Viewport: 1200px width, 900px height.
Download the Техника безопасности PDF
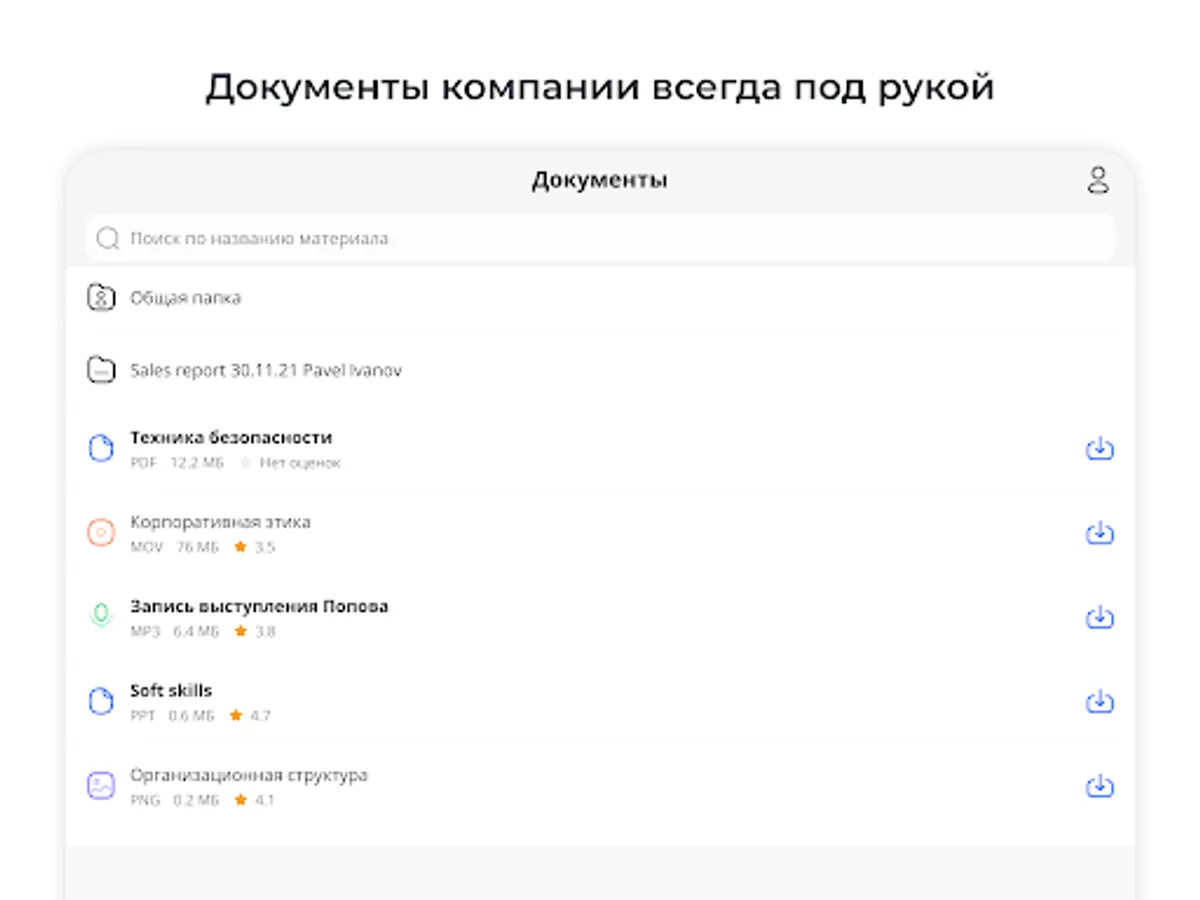1099,448
